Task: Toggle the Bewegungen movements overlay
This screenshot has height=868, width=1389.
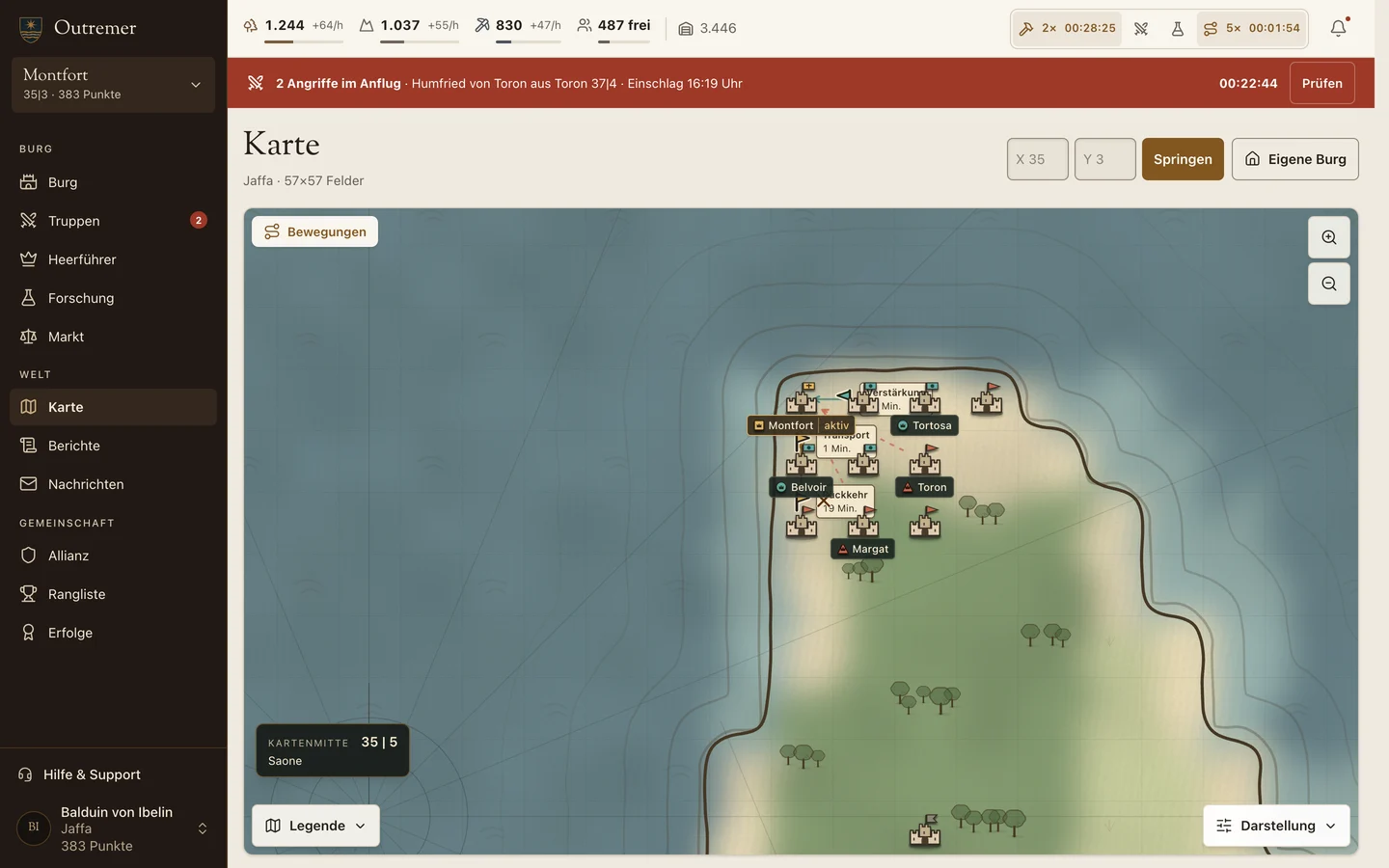Action: 315,231
